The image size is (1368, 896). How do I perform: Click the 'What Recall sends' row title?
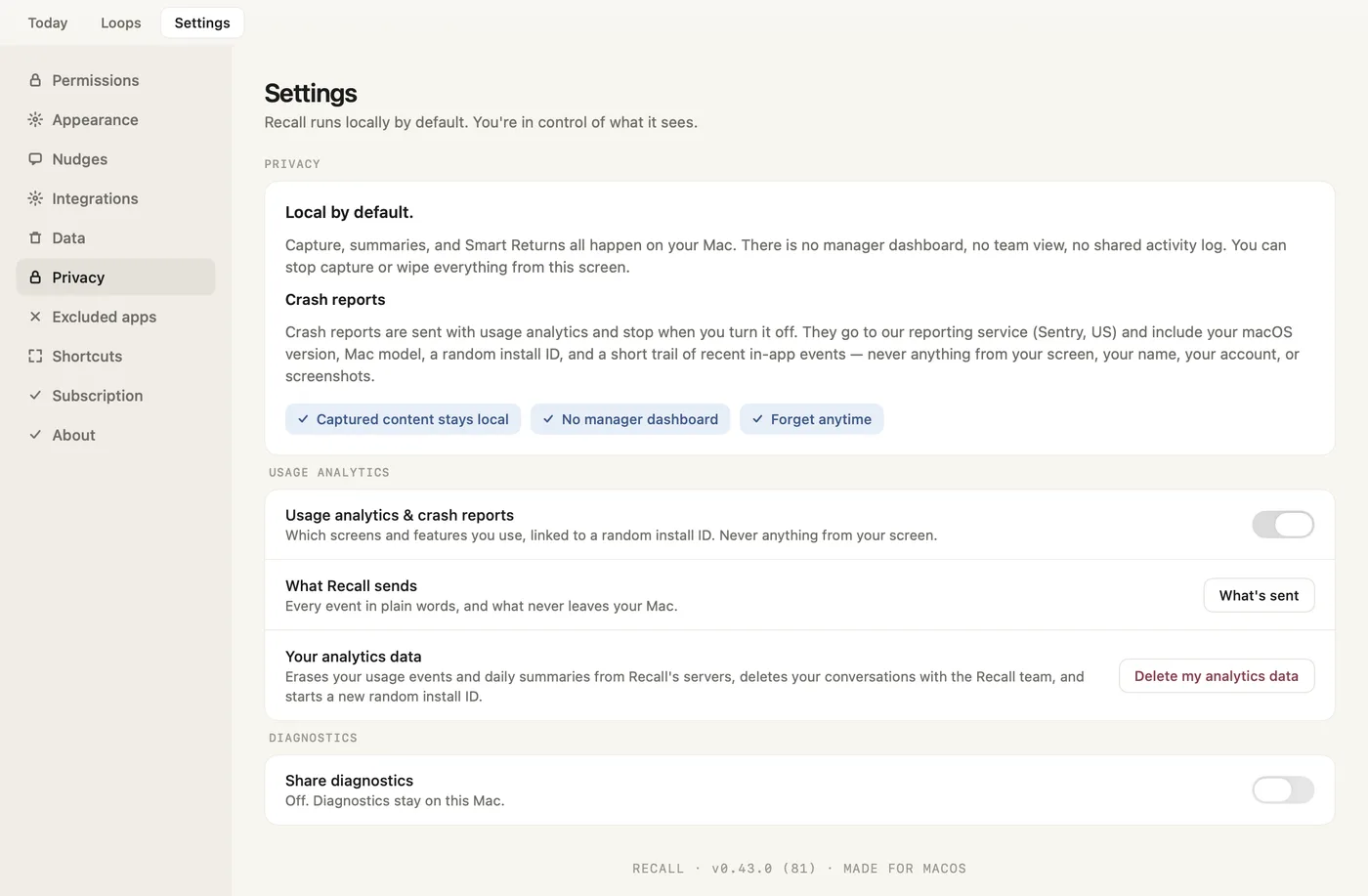pyautogui.click(x=351, y=585)
